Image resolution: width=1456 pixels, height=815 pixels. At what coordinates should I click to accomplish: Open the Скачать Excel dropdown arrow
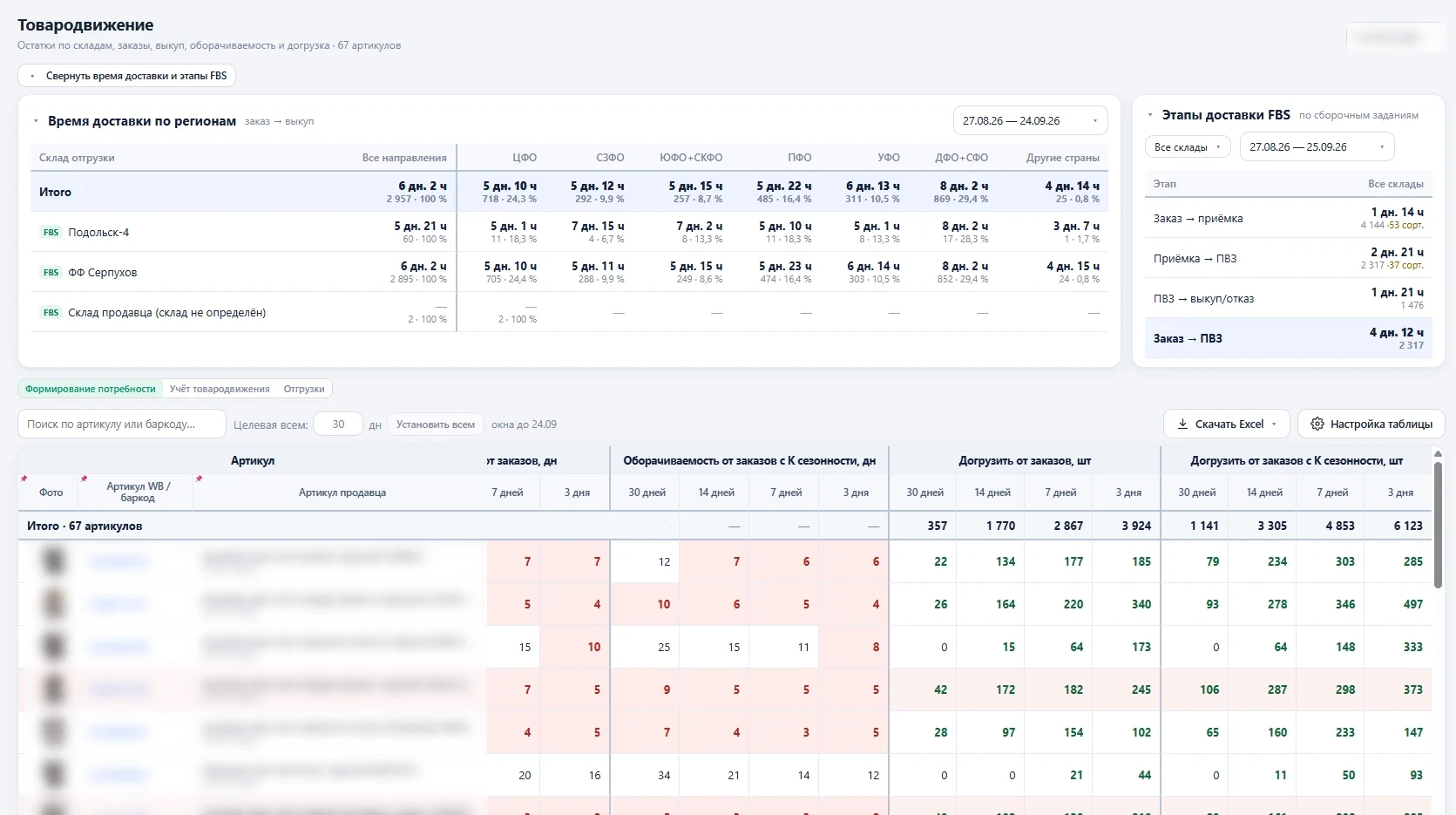point(1274,424)
